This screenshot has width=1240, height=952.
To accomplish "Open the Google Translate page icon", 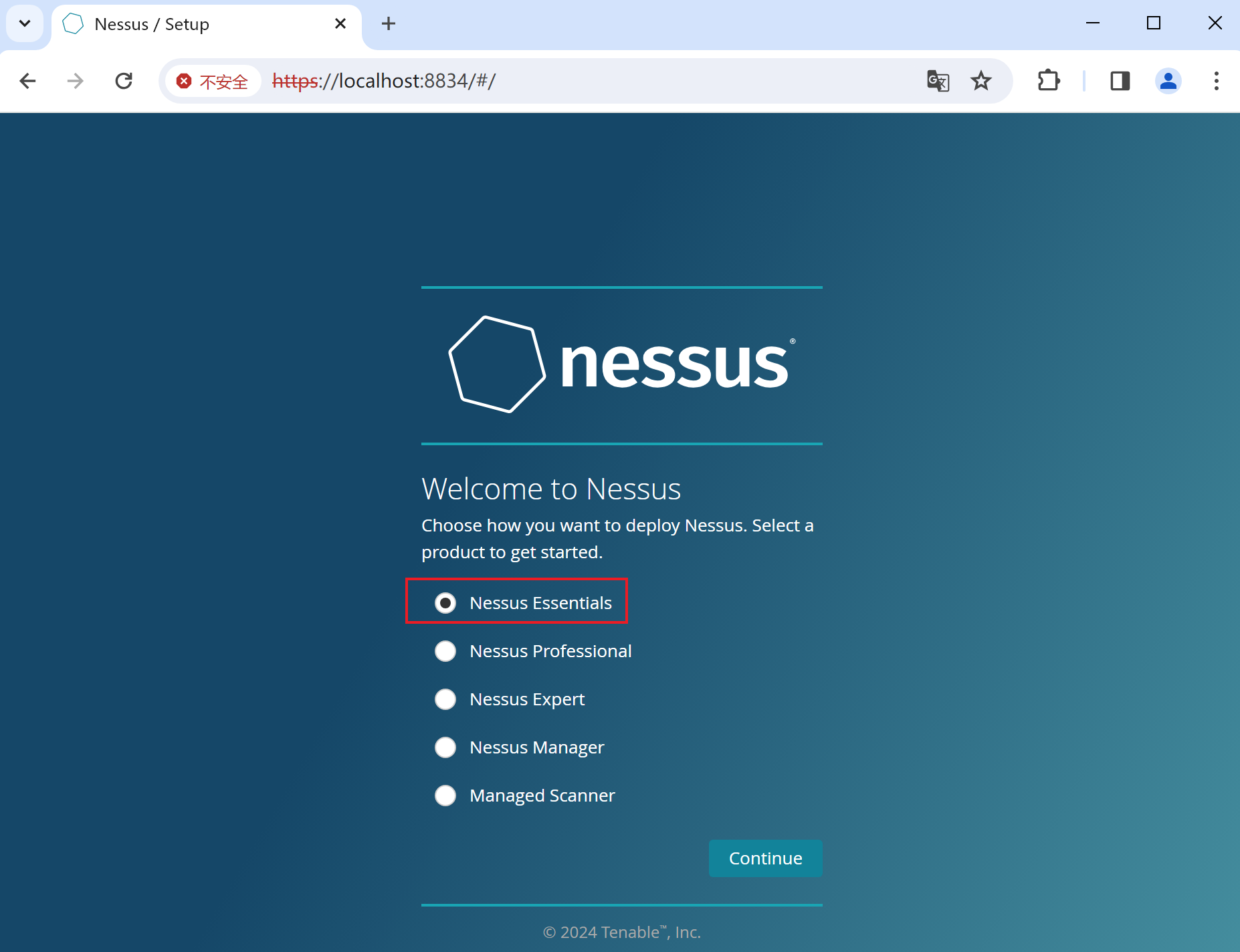I will click(938, 81).
